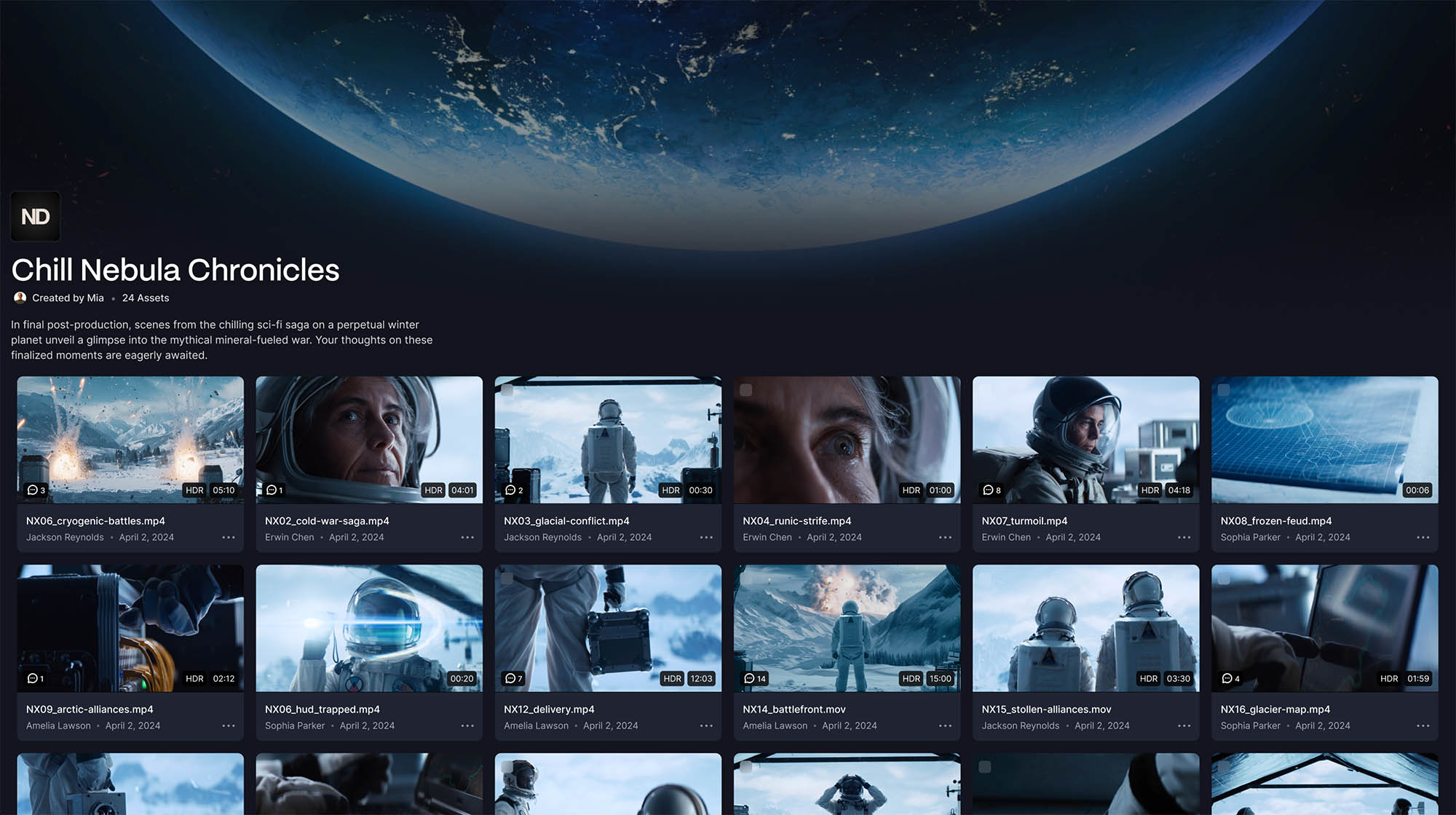Click the ND project logo
This screenshot has width=1456, height=815.
pos(35,216)
